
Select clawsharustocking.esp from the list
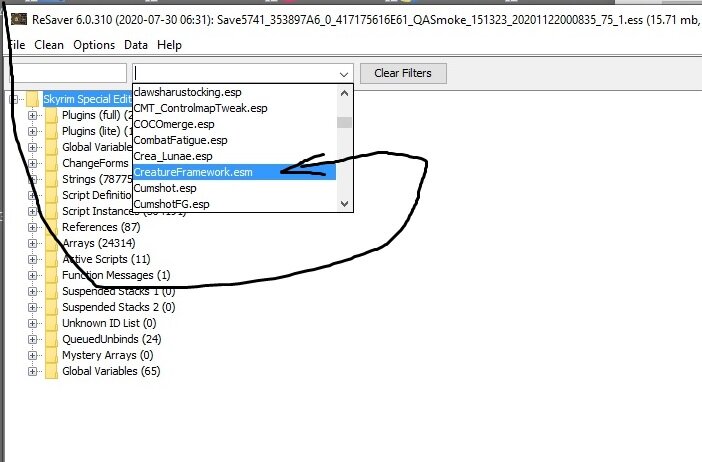pyautogui.click(x=234, y=92)
